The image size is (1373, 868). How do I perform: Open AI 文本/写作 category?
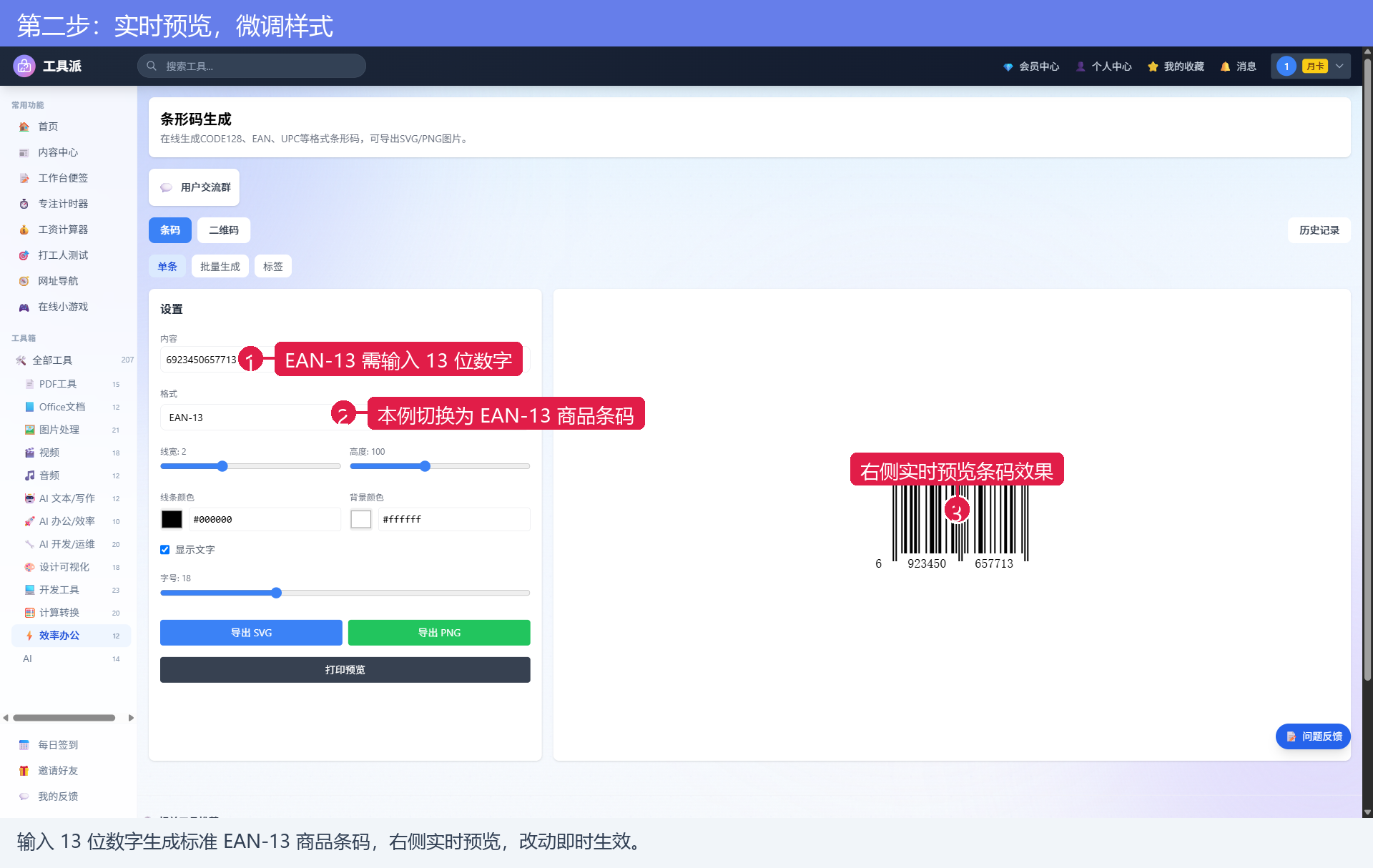coord(72,498)
